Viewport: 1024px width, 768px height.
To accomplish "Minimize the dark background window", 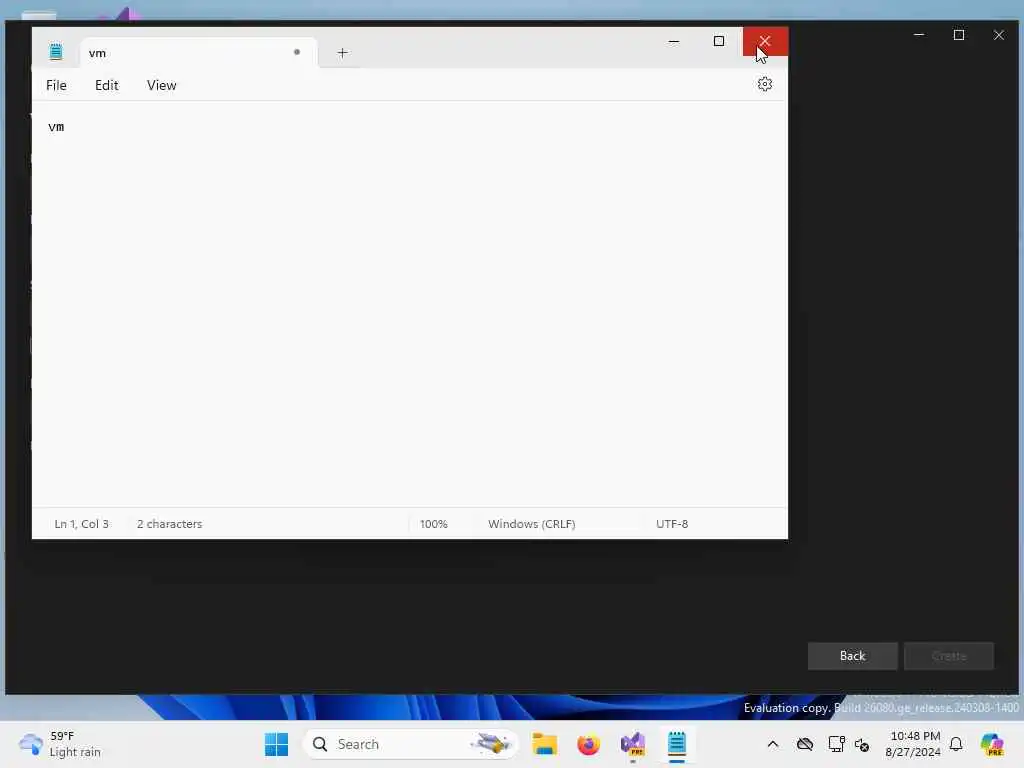I will coord(919,35).
